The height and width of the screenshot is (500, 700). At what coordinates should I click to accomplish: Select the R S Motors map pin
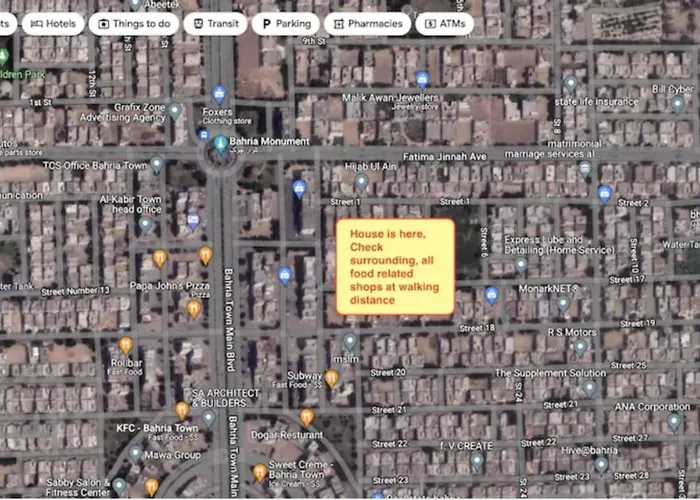(580, 347)
